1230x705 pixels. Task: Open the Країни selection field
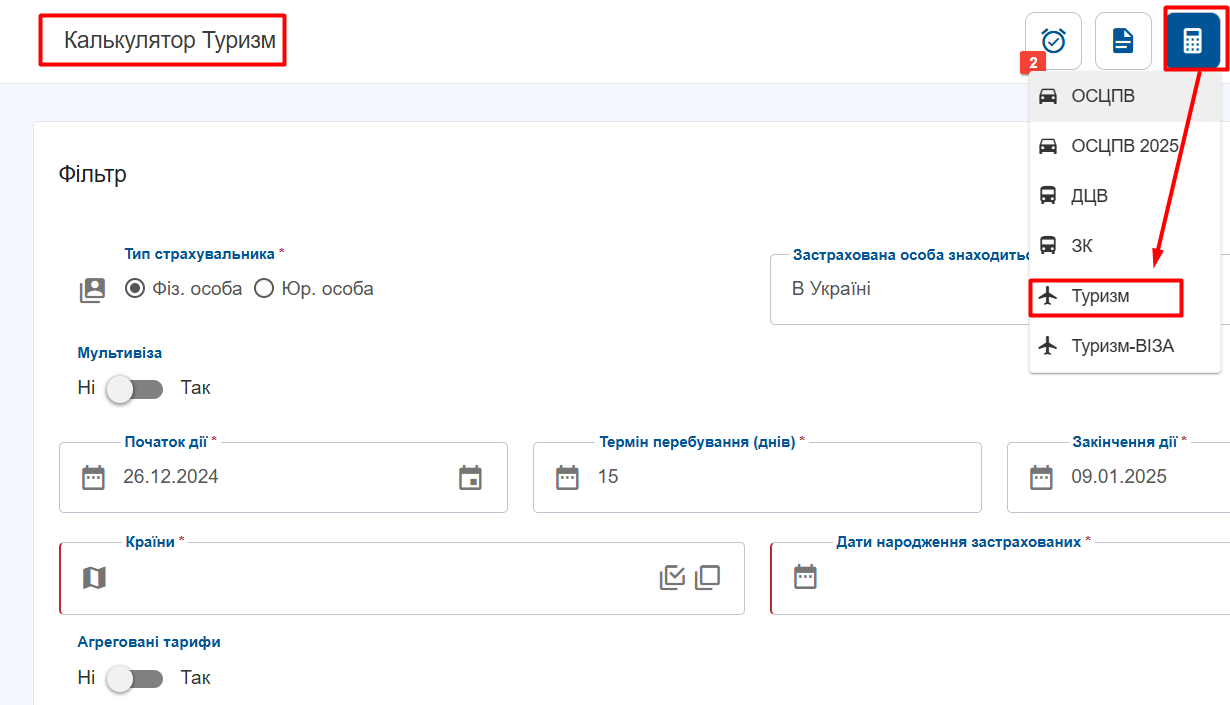pos(402,578)
